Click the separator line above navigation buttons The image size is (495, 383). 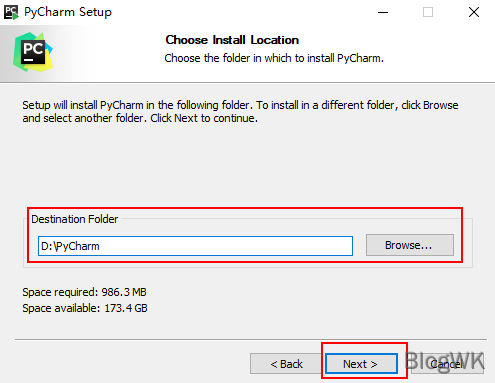click(251, 340)
